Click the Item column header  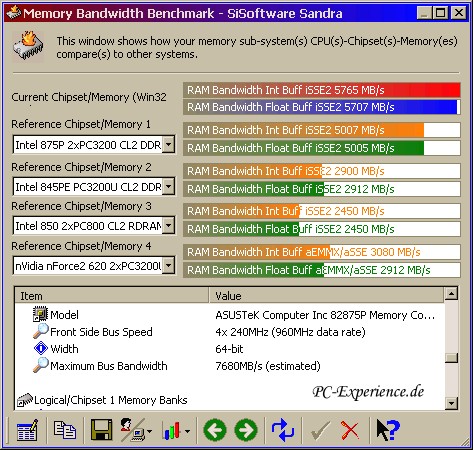click(112, 296)
